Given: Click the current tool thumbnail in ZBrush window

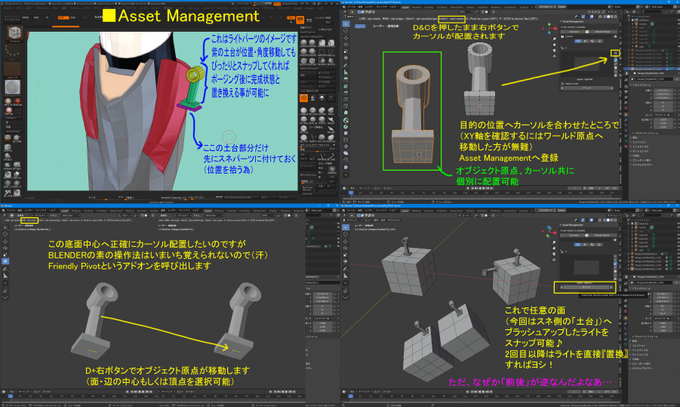Looking at the screenshot, I should pyautogui.click(x=15, y=33).
